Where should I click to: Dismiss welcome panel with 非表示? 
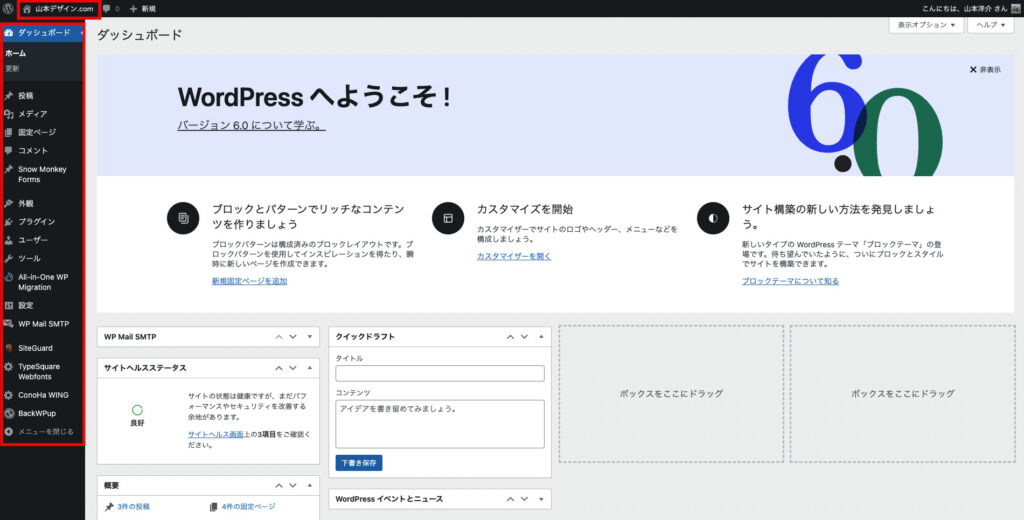(x=985, y=69)
